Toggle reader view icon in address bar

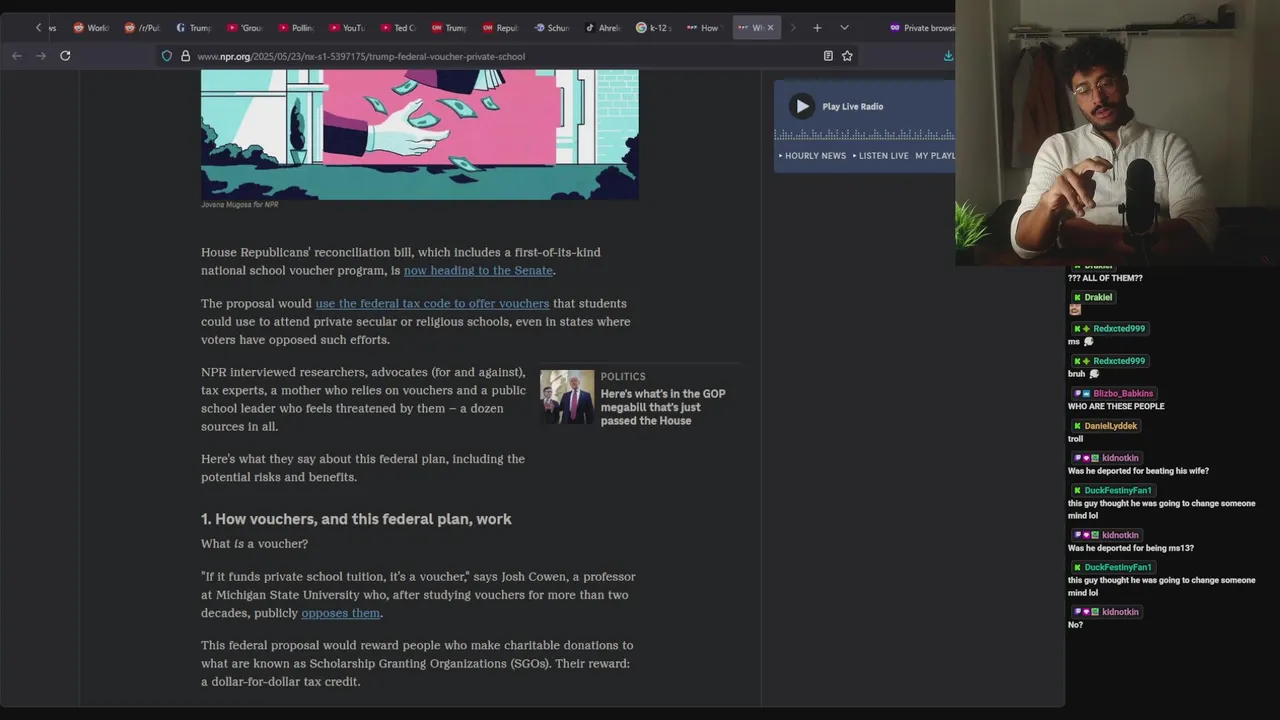pos(828,56)
